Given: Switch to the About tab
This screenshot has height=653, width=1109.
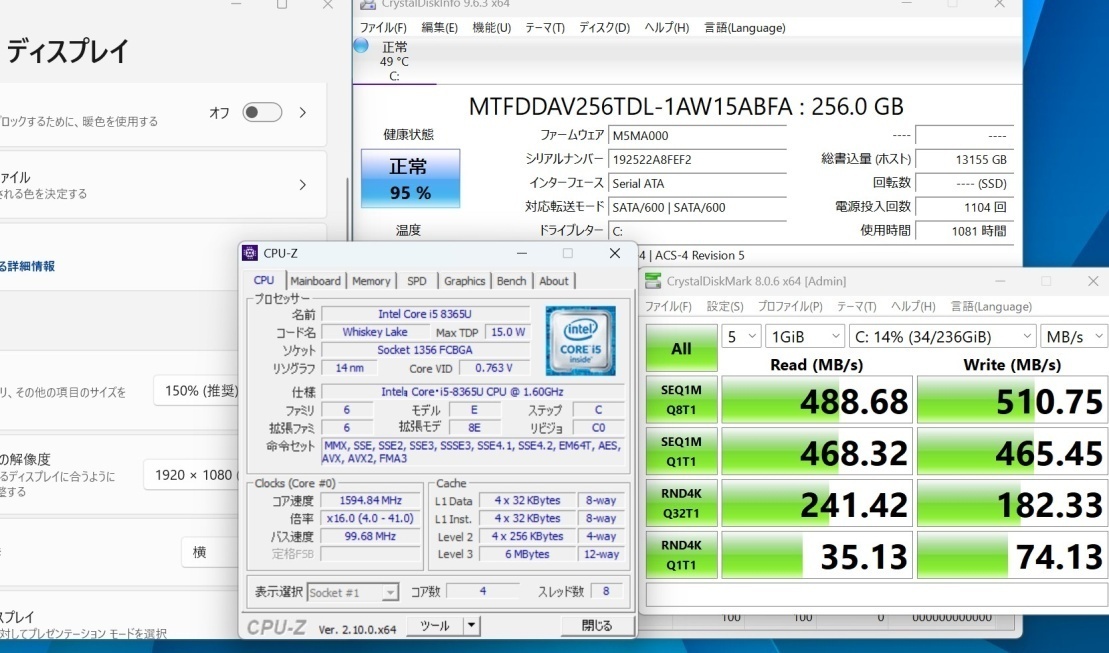Looking at the screenshot, I should click(554, 281).
